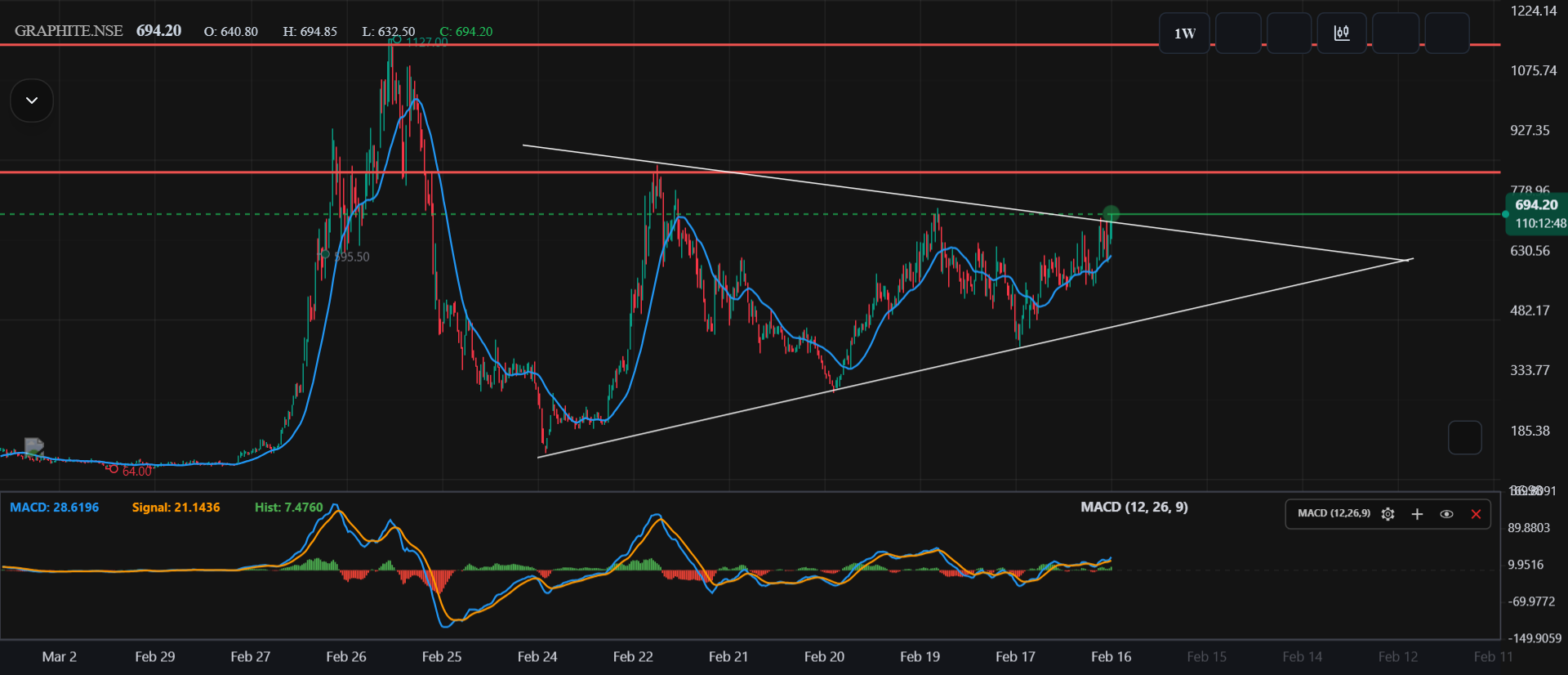Screen dimensions: 1568x675
Task: Click the Hist: 7.4760 value
Action: tap(288, 507)
